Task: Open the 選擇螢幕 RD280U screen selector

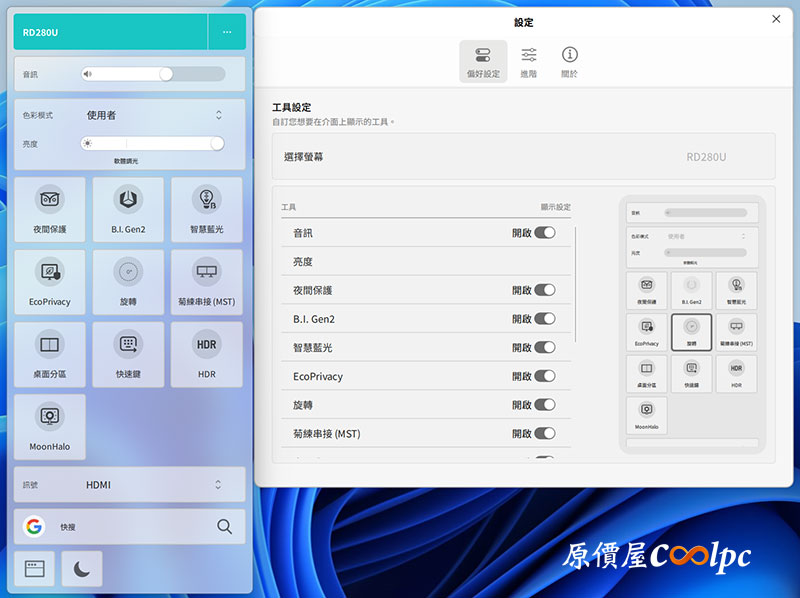Action: [523, 157]
